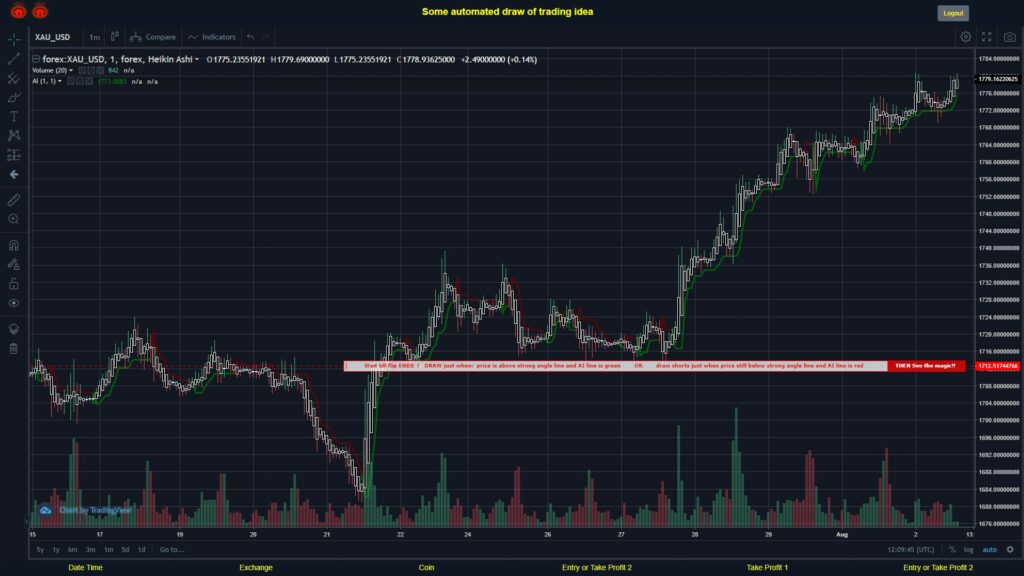Select the 6m time range
This screenshot has width=1024, height=576.
coord(72,549)
